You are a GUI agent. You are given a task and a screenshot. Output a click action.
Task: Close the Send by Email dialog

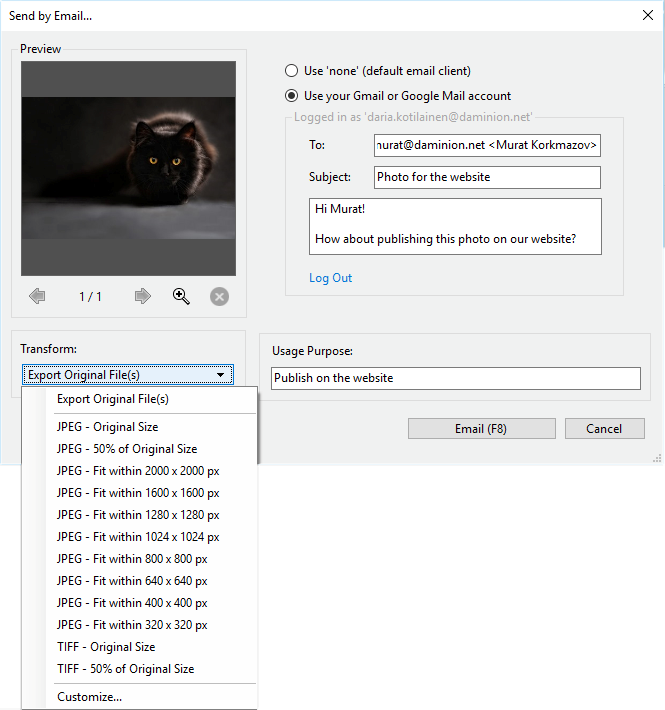(x=648, y=15)
